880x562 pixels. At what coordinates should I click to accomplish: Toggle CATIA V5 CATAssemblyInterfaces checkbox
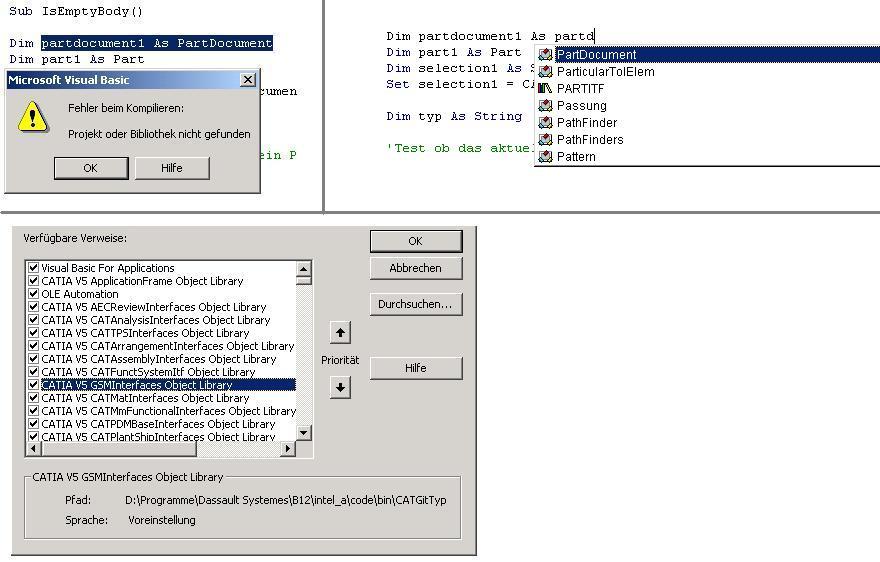34,359
